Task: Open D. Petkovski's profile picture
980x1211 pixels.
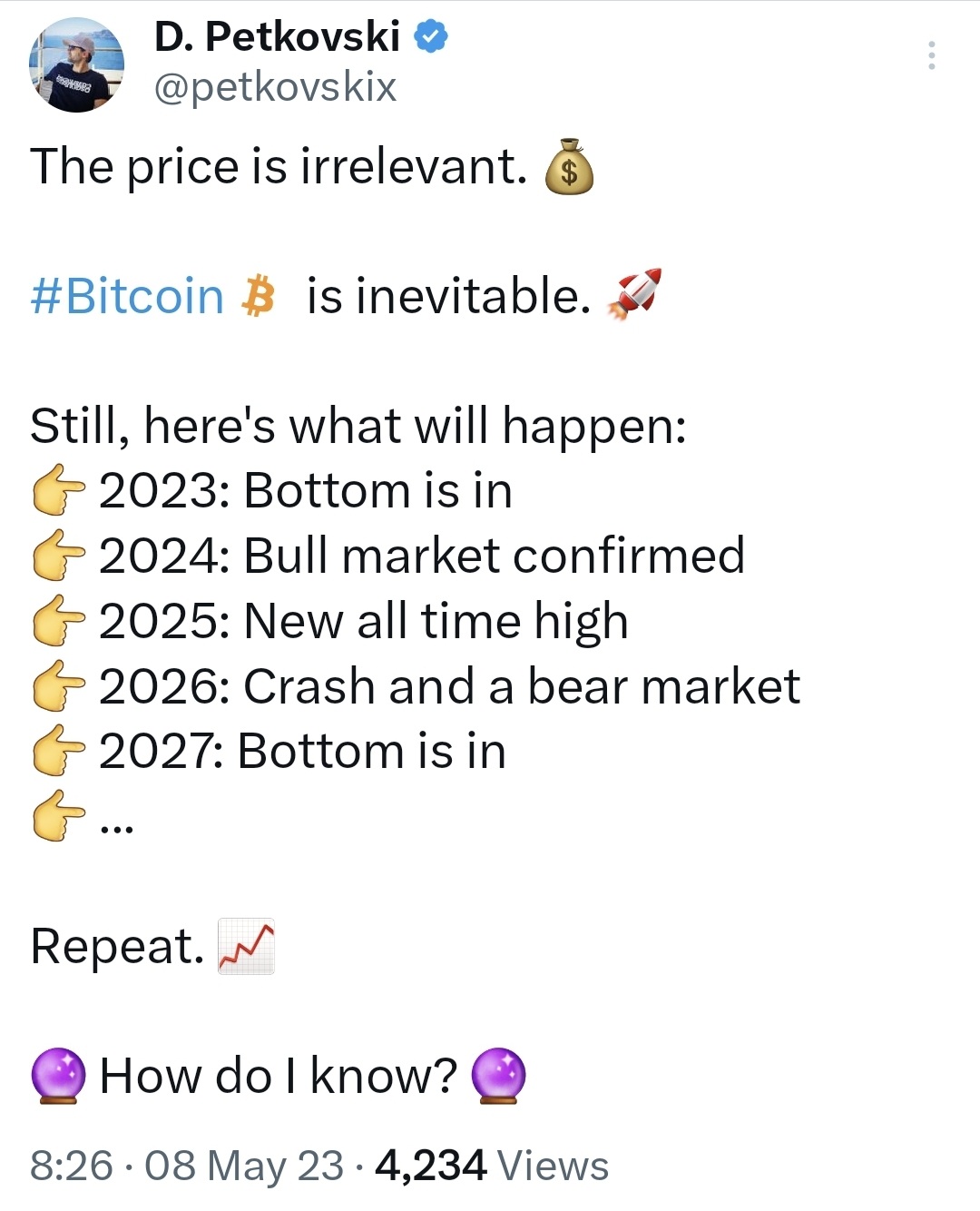Action: tap(76, 66)
